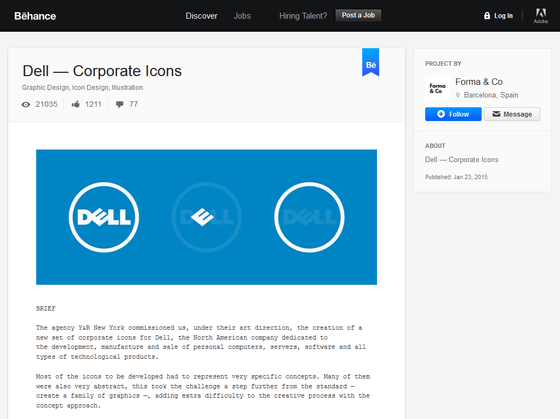Click the Dell — Corporate Icons title
This screenshot has width=560, height=419.
point(102,71)
